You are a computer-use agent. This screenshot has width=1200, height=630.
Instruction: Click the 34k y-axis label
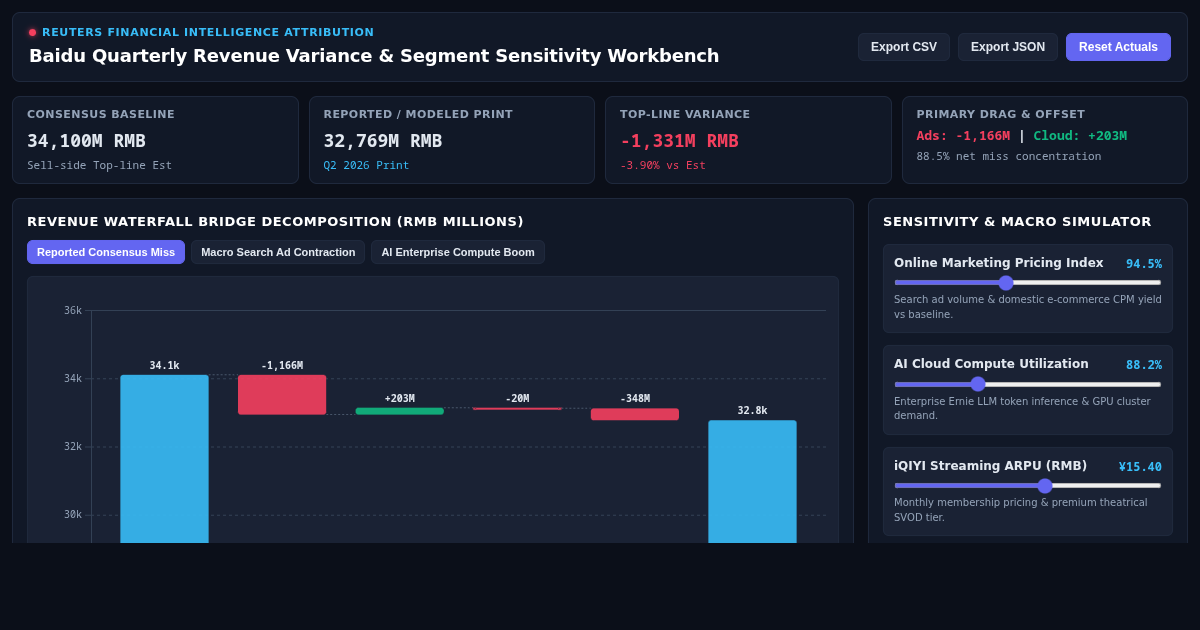73,379
